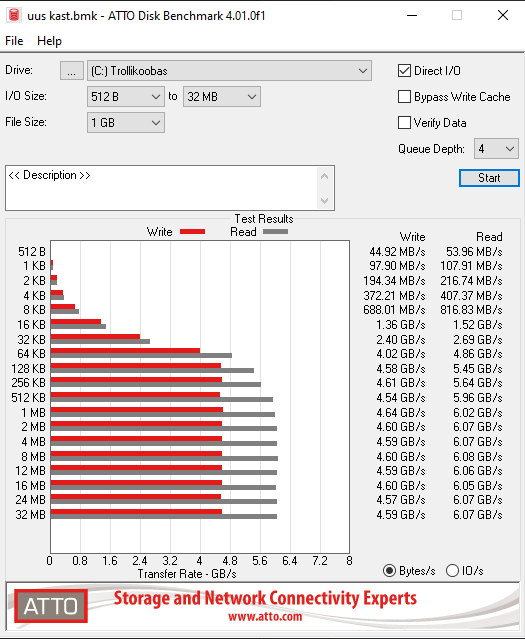
Task: Disable the Direct I/O checkbox
Action: (404, 71)
